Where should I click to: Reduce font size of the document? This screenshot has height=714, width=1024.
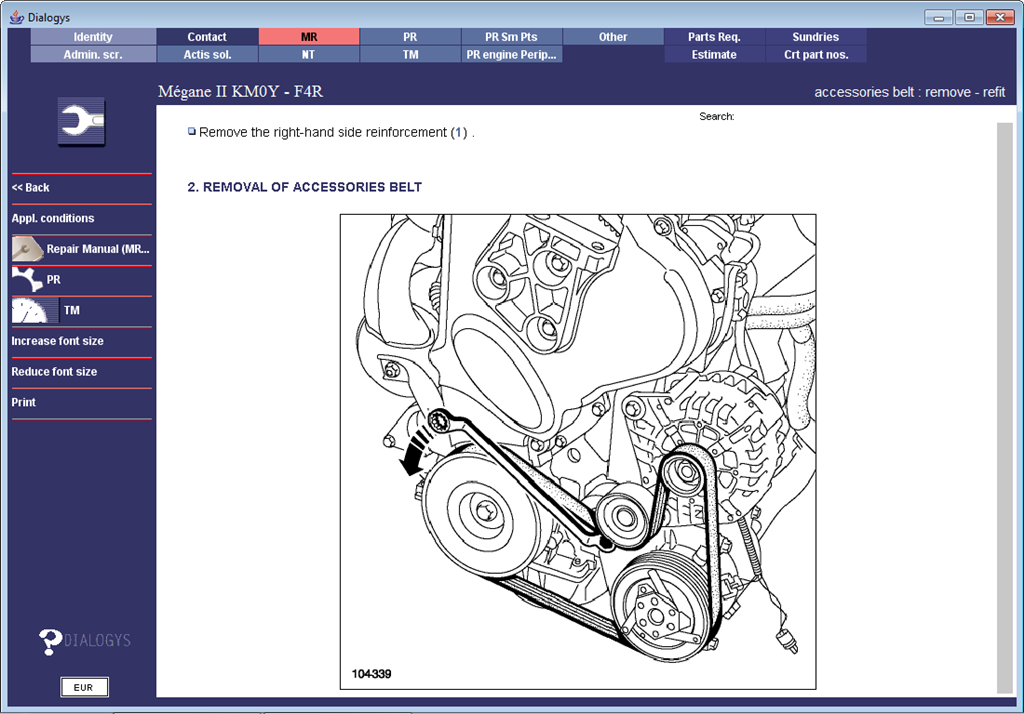pyautogui.click(x=54, y=372)
